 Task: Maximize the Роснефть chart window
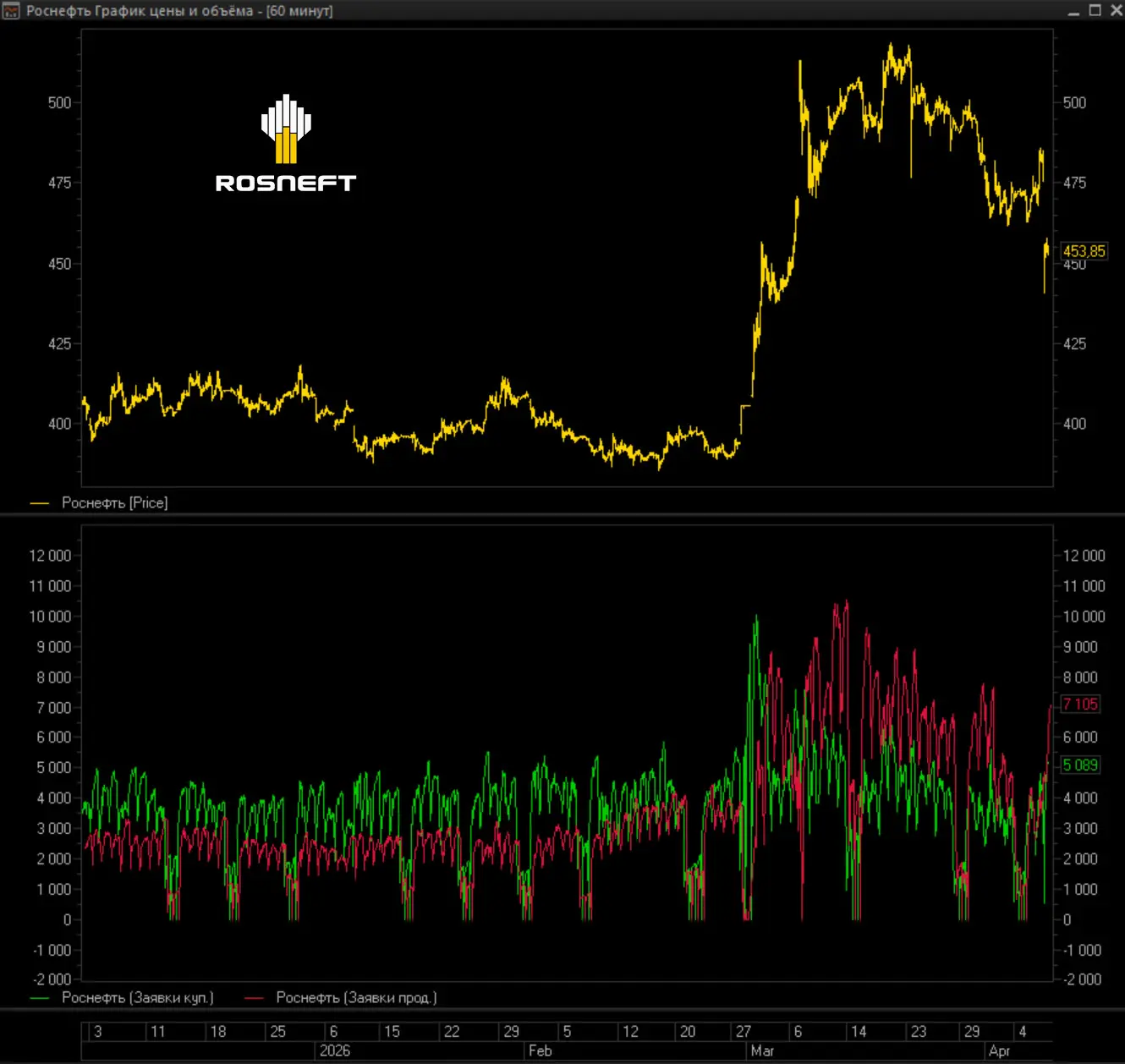click(1095, 10)
